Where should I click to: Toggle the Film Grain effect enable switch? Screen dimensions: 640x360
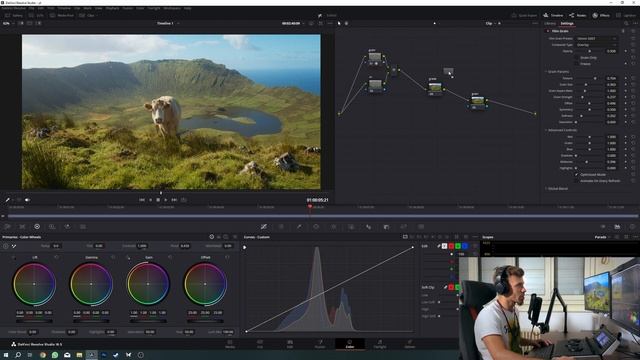pos(548,31)
